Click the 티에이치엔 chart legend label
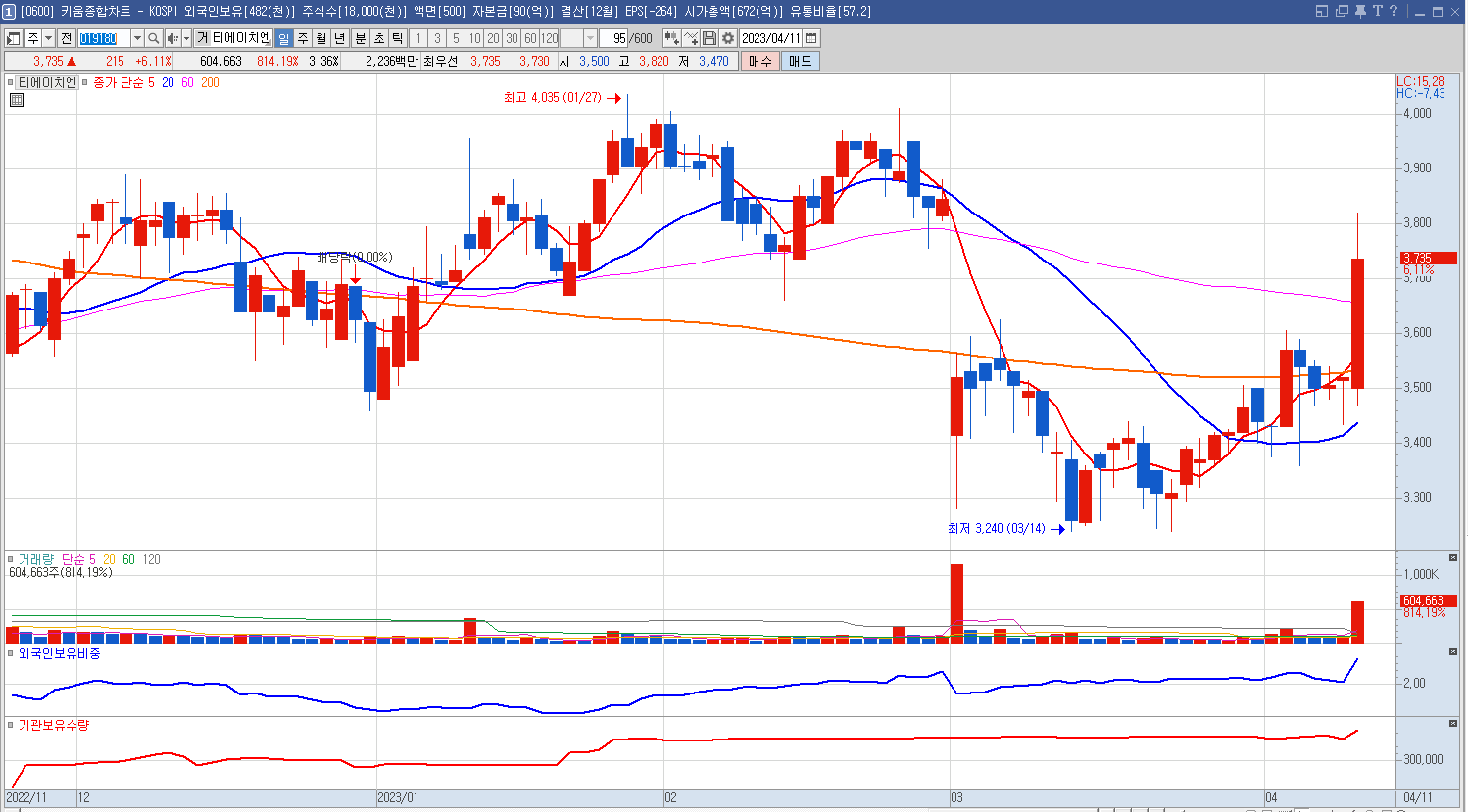1468x812 pixels. (x=46, y=83)
